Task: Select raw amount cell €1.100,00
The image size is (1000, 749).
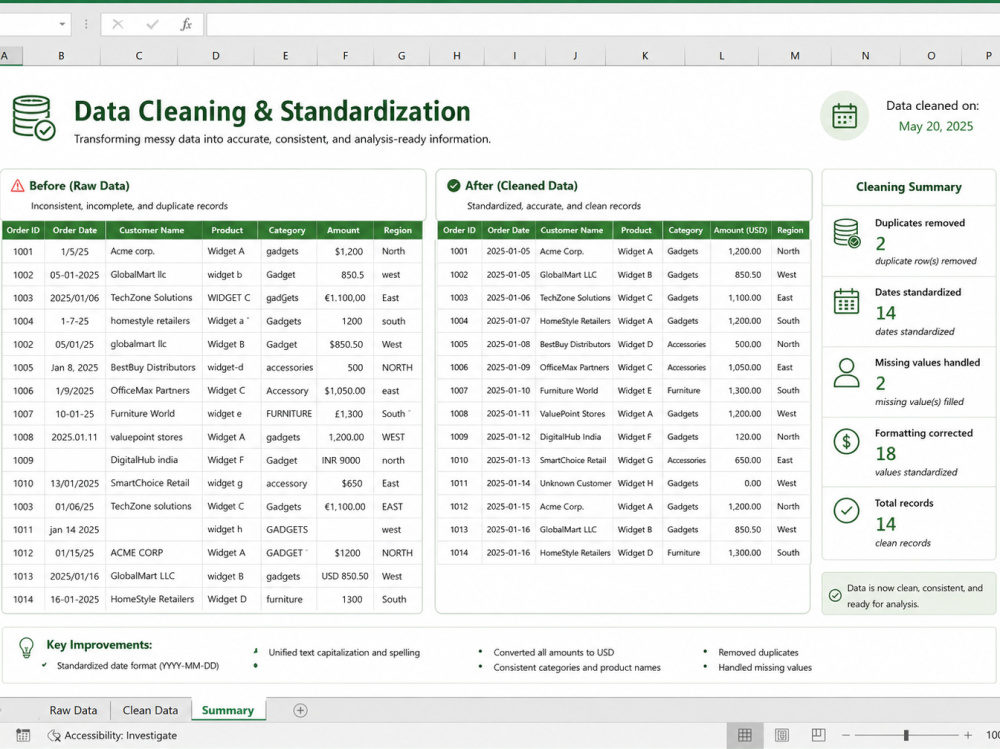Action: 344,298
